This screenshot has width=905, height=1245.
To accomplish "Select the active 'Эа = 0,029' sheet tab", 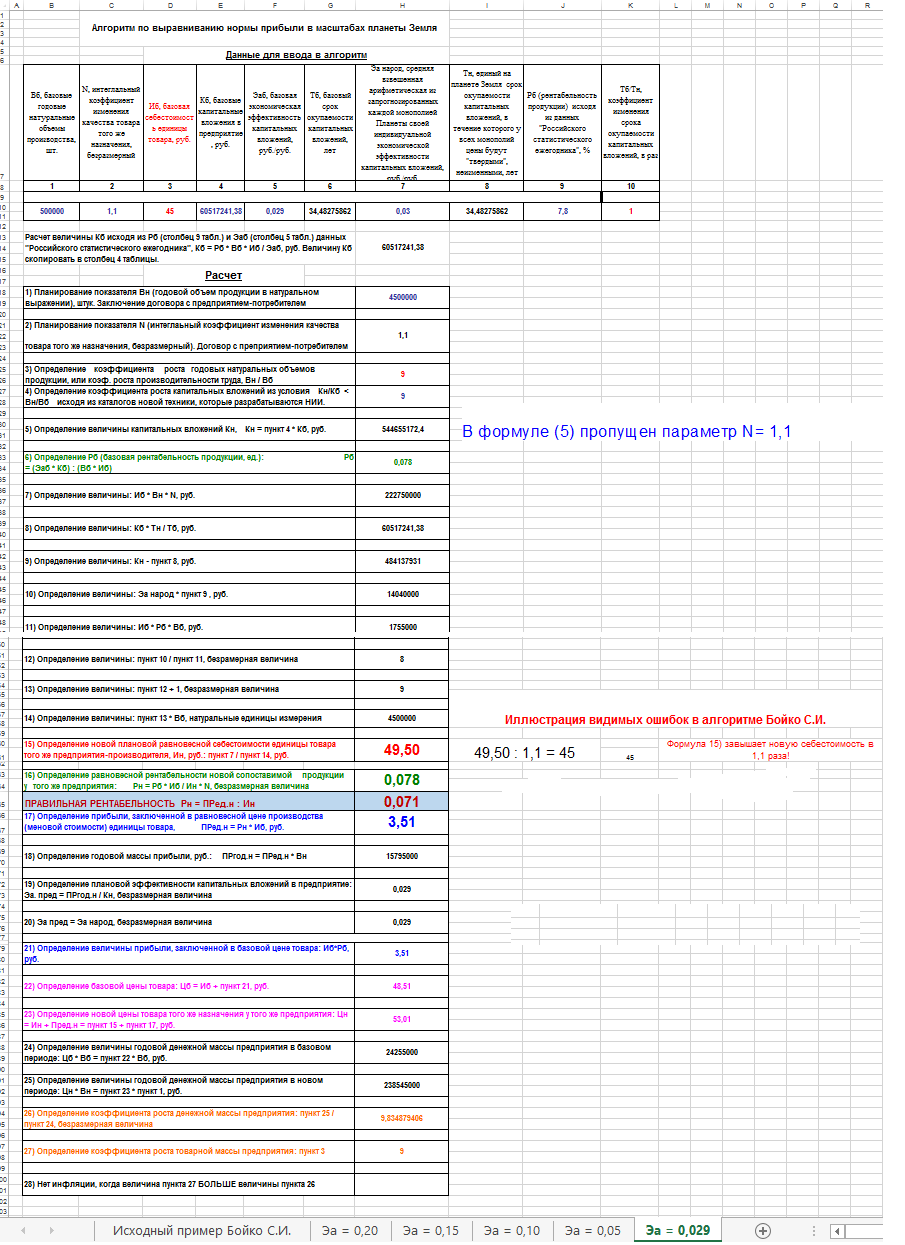I will [x=677, y=1230].
